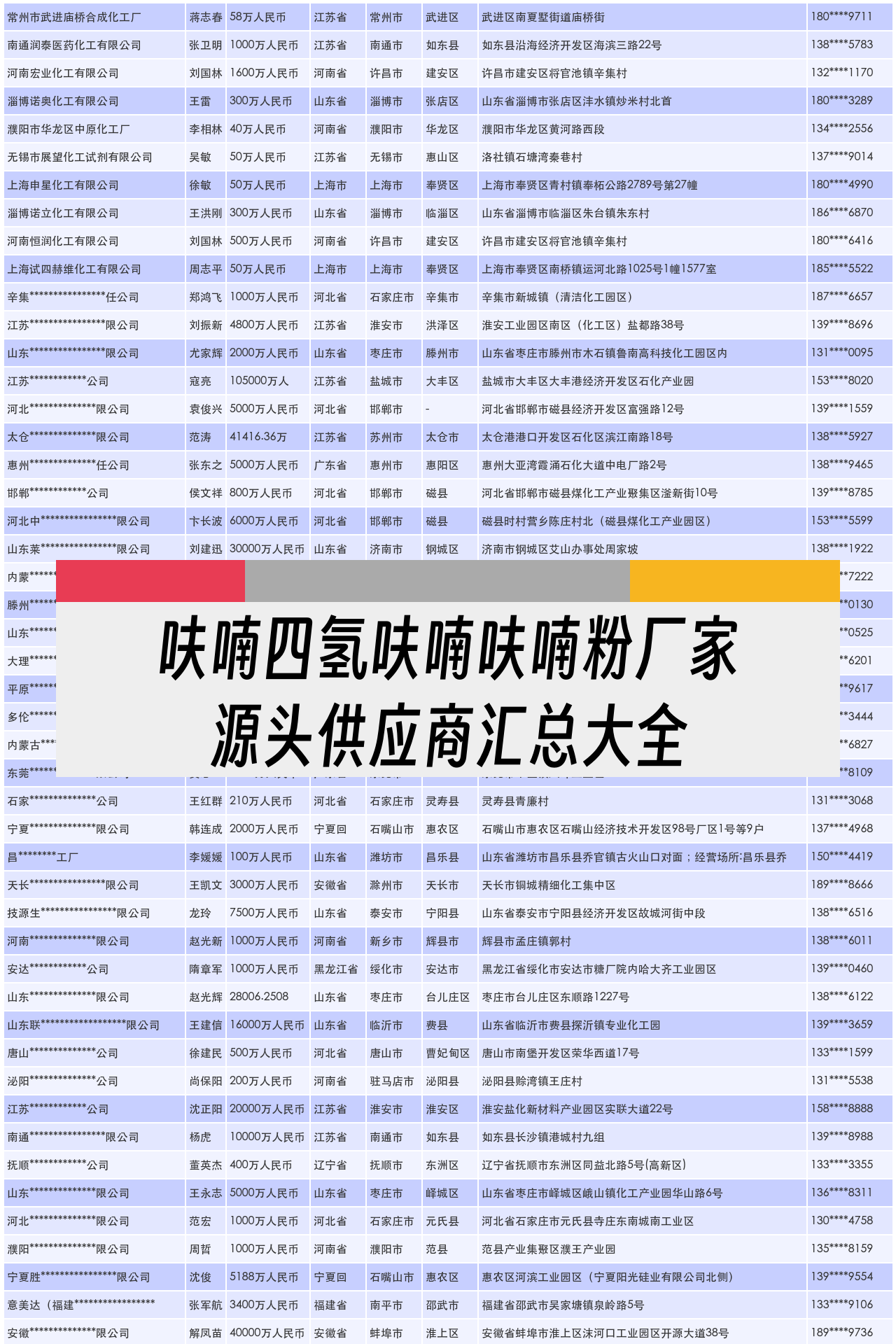Image resolution: width=896 pixels, height=1344 pixels.
Task: Click address 如东县沿海经济开发区海滨三路22号
Action: [x=571, y=45]
